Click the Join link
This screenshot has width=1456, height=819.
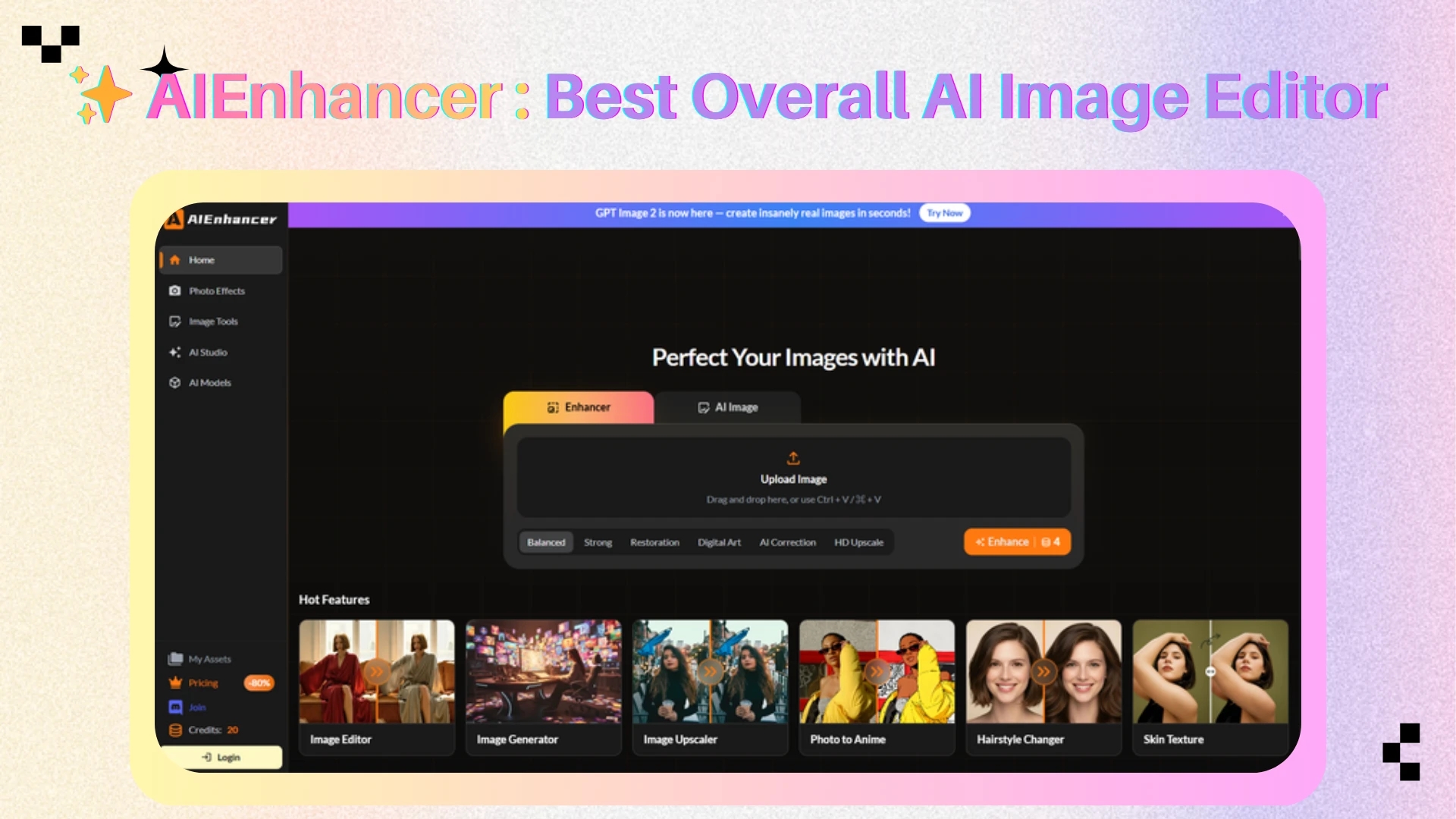click(197, 708)
